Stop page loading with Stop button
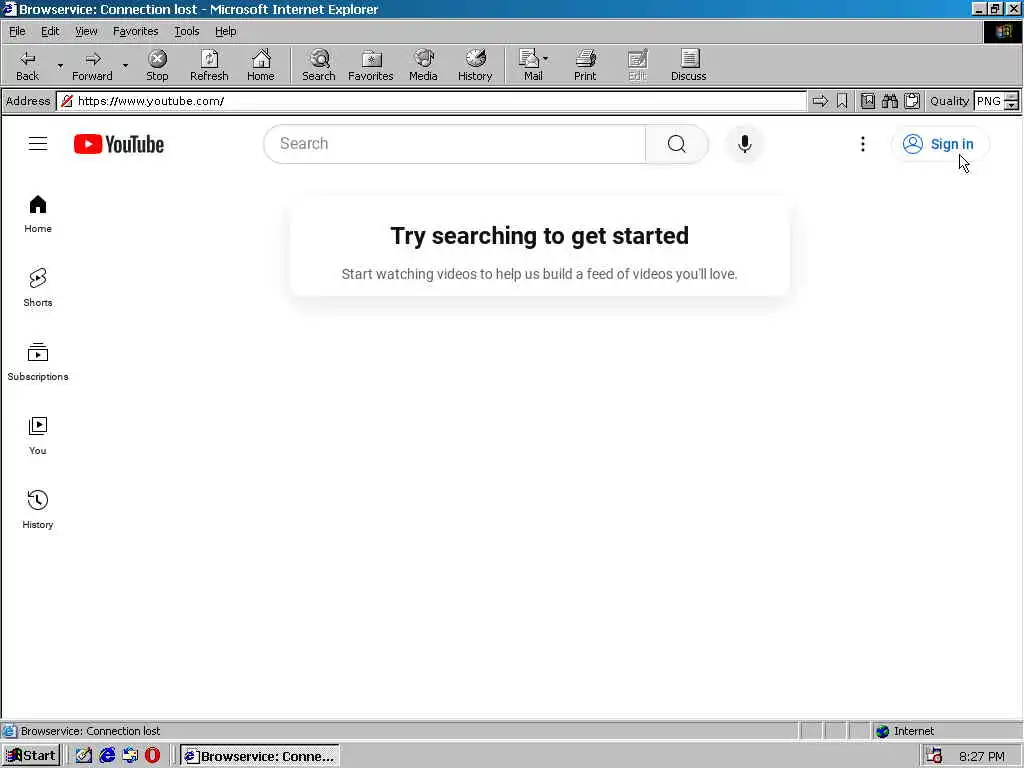The width and height of the screenshot is (1024, 768). click(x=157, y=65)
